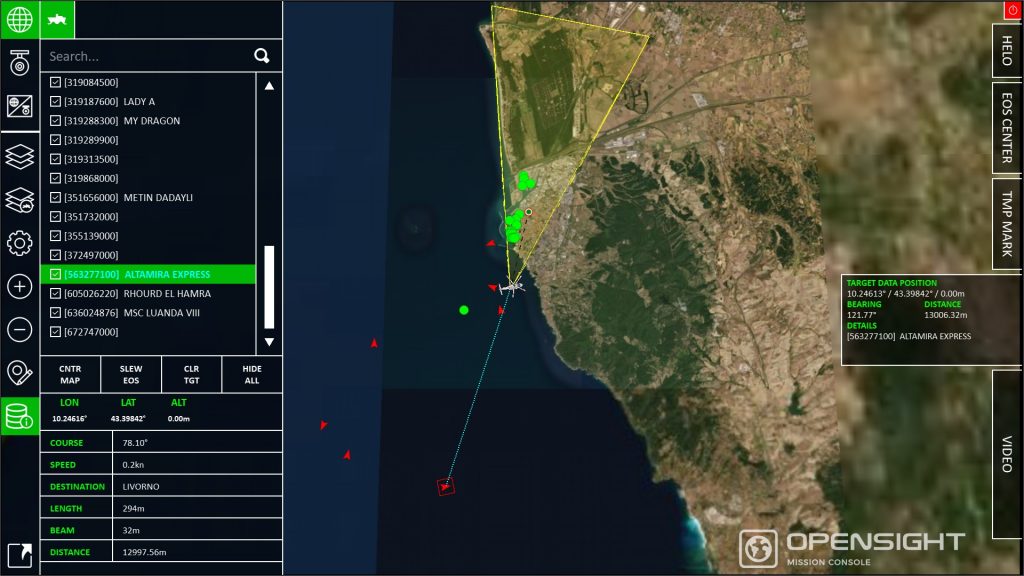Toggle checkbox for [672747000]
The image size is (1024, 576).
(x=56, y=332)
